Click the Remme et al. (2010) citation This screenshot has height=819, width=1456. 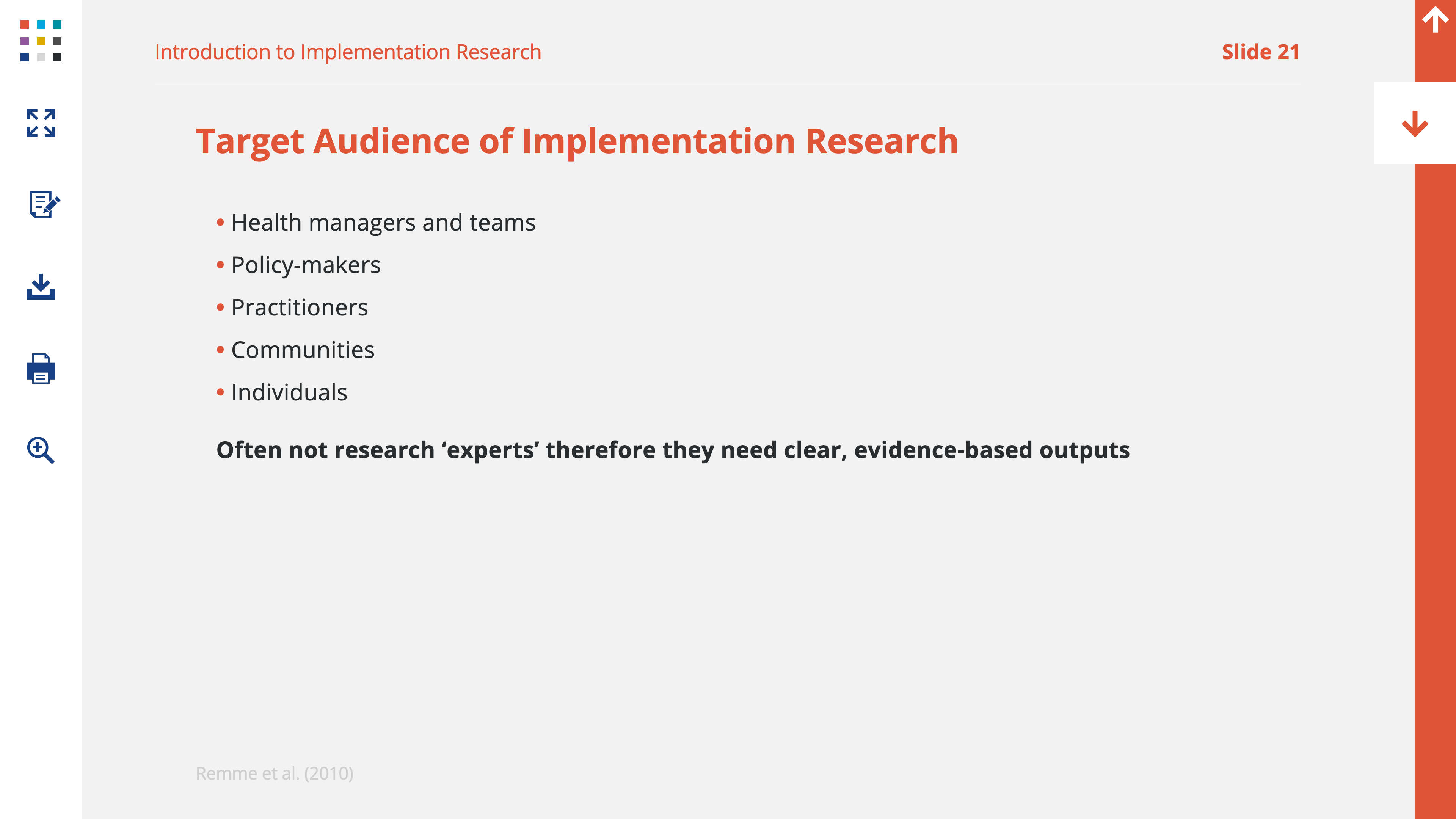(274, 773)
